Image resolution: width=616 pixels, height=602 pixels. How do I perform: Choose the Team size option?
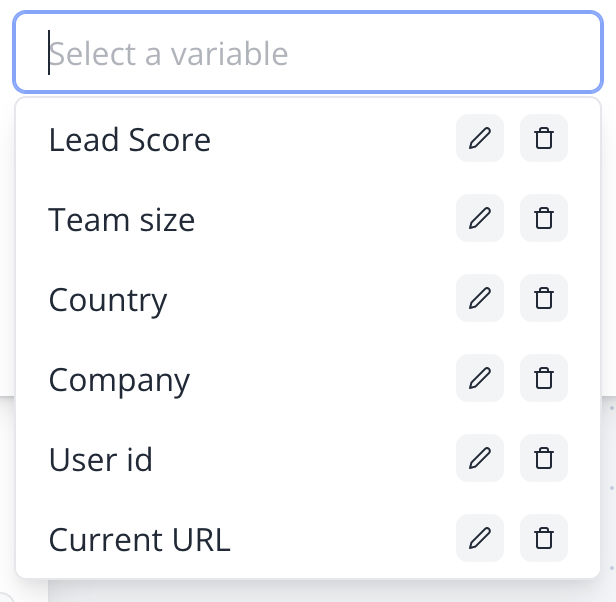pyautogui.click(x=122, y=220)
